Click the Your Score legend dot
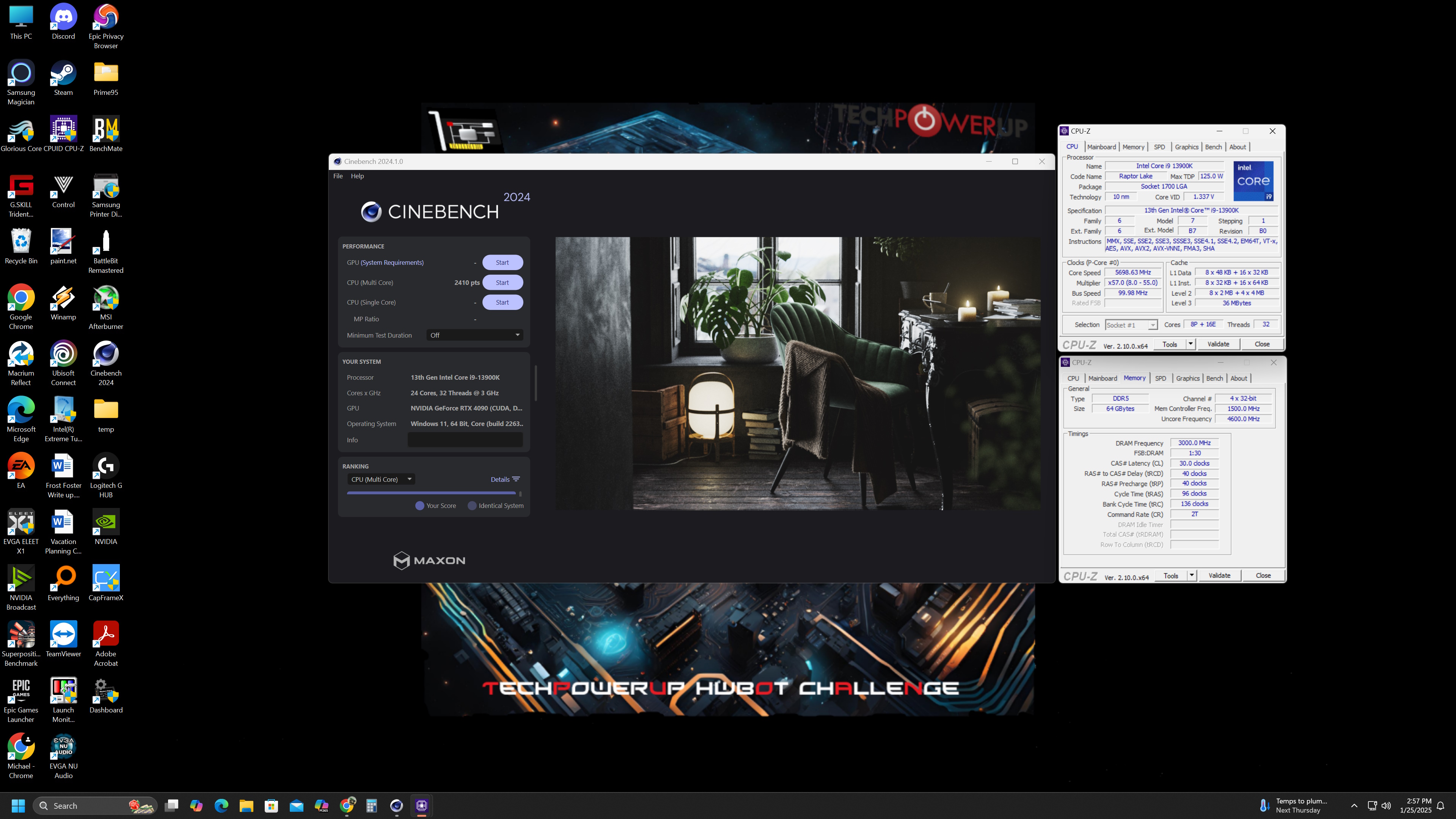The height and width of the screenshot is (819, 1456). point(419,506)
